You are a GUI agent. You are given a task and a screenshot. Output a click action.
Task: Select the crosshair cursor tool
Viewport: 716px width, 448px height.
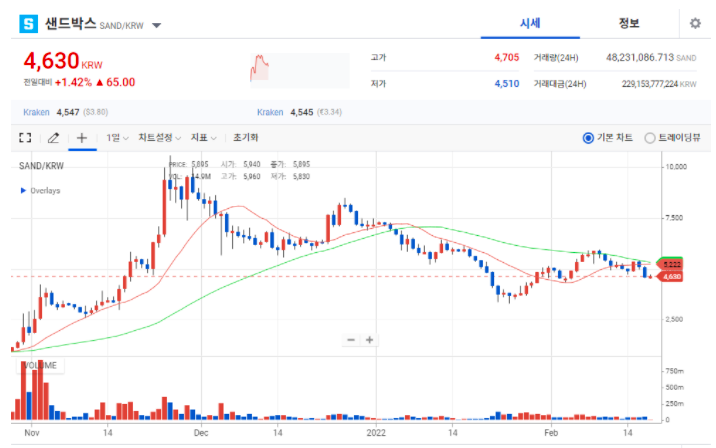coord(81,137)
